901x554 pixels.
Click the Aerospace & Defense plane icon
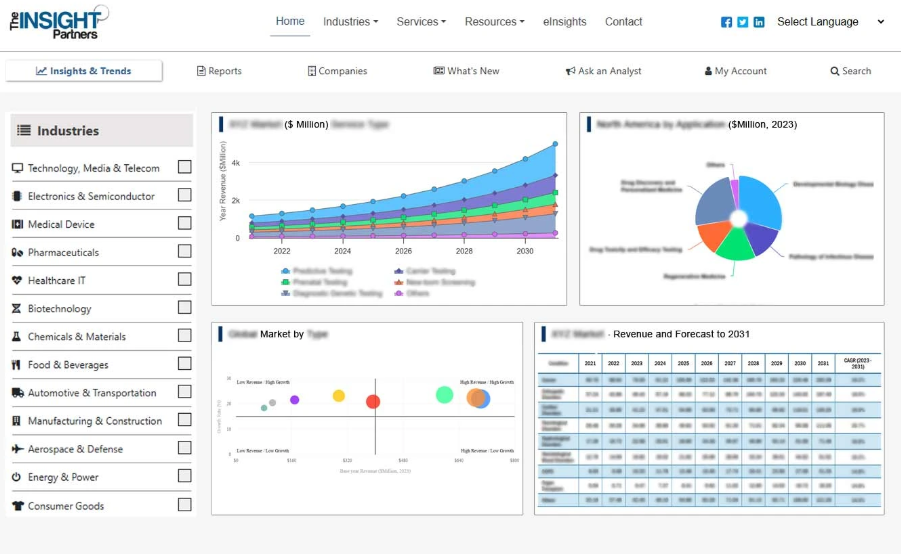[x=17, y=449]
